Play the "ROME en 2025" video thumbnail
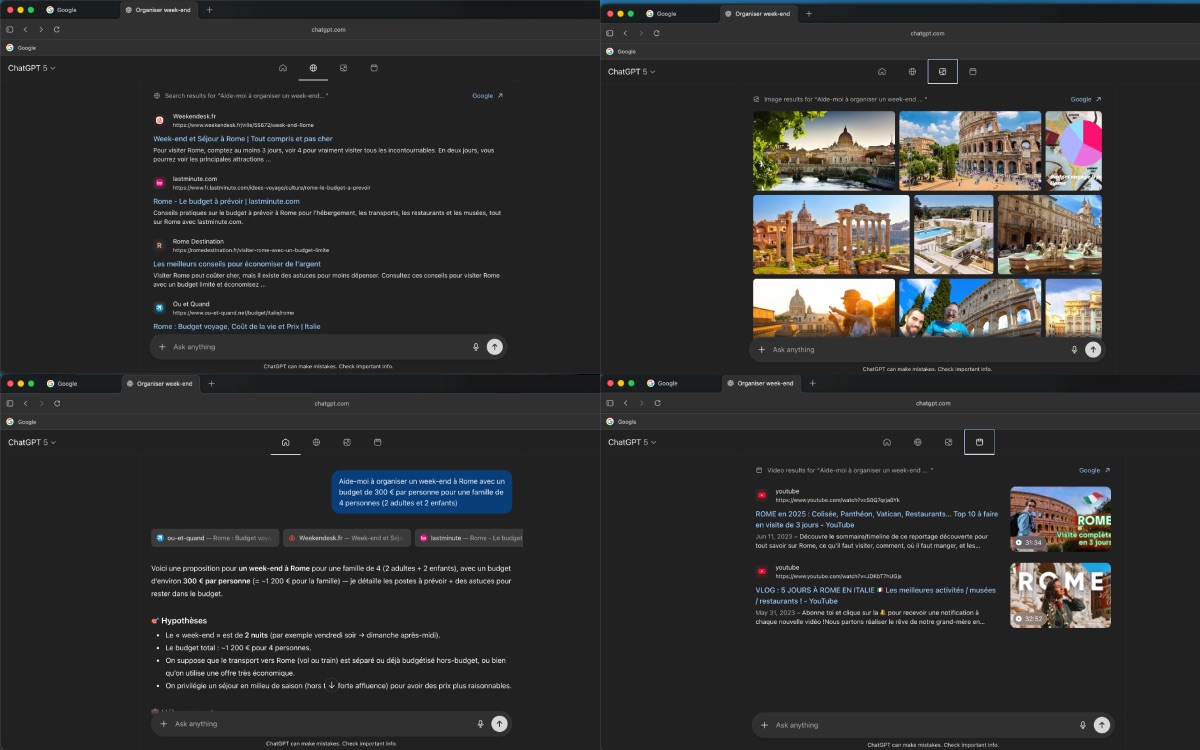This screenshot has width=1200, height=750. (1060, 519)
